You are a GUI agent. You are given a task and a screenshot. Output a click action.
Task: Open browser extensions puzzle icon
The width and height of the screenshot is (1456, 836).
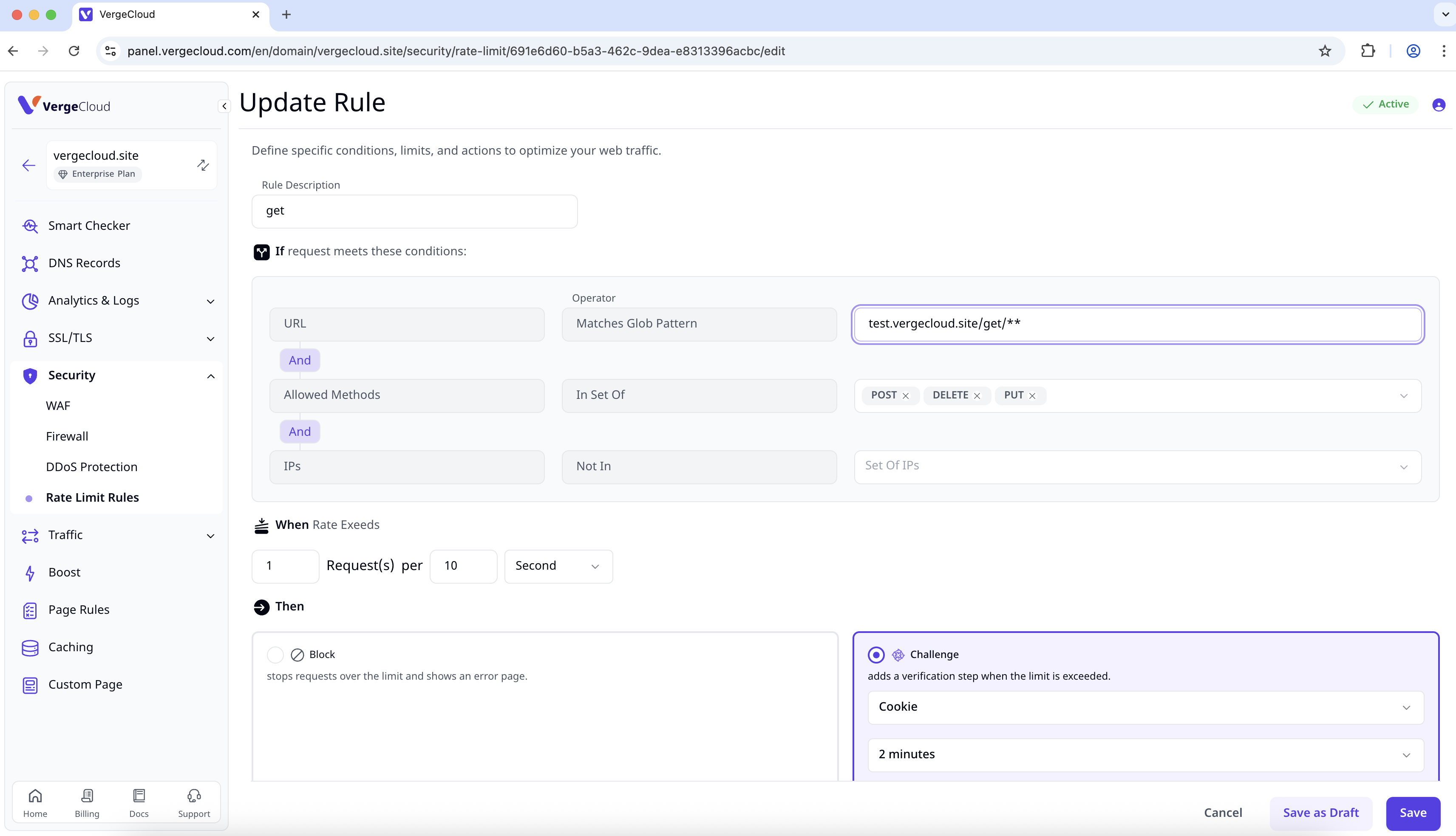[x=1368, y=51]
